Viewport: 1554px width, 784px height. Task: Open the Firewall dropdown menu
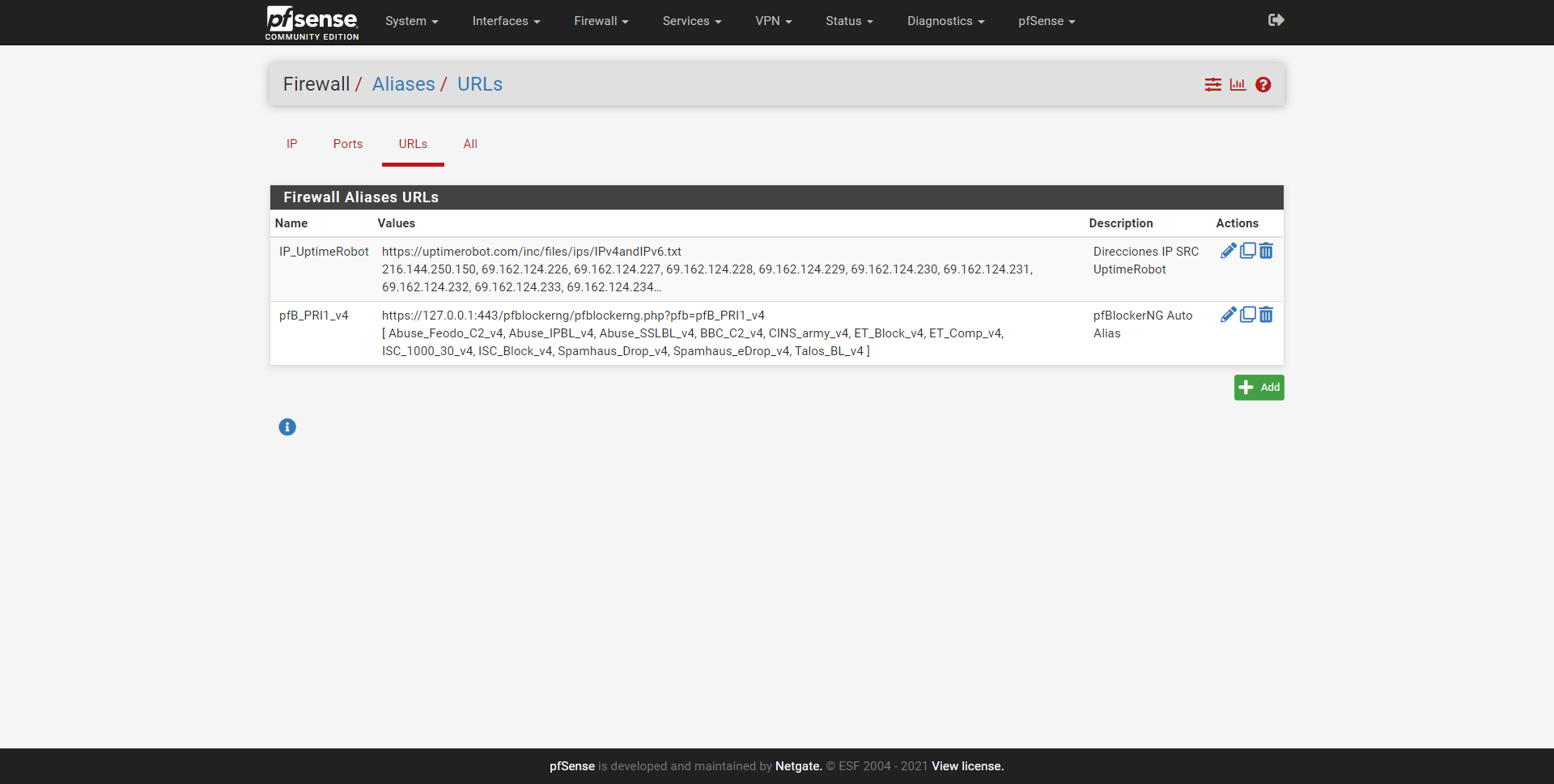pos(601,21)
